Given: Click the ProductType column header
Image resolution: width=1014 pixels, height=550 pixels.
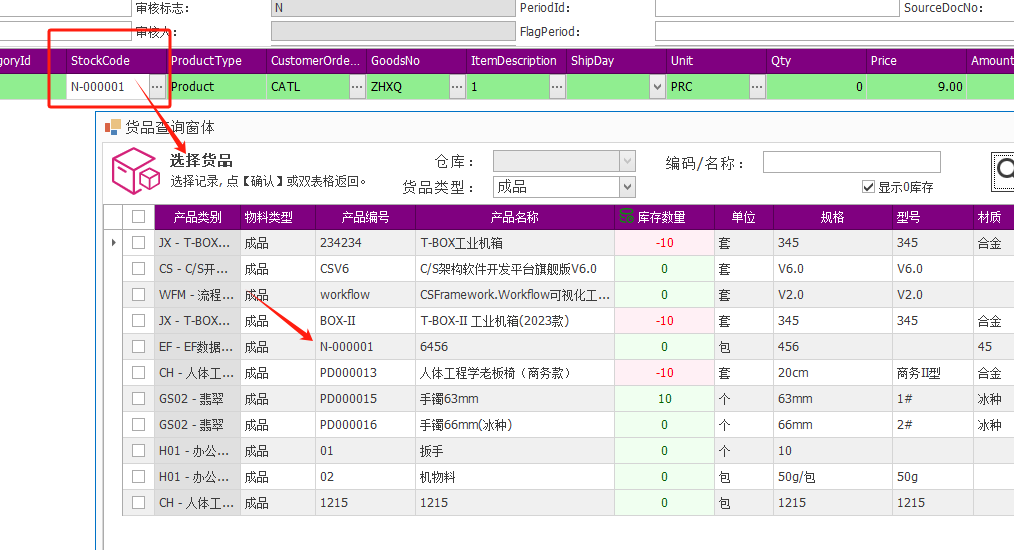Looking at the screenshot, I should click(216, 61).
